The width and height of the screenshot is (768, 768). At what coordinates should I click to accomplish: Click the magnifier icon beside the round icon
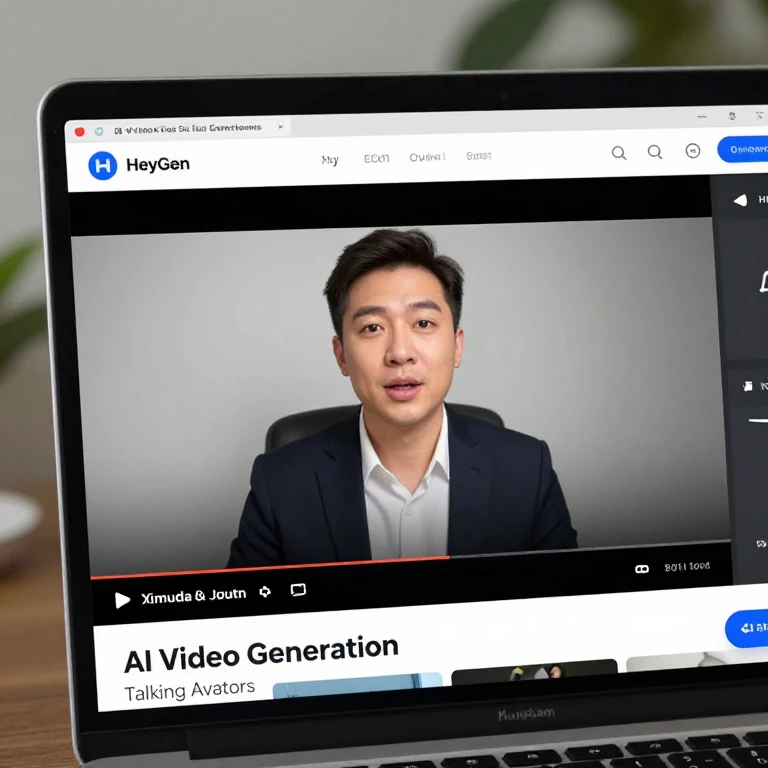click(x=655, y=152)
